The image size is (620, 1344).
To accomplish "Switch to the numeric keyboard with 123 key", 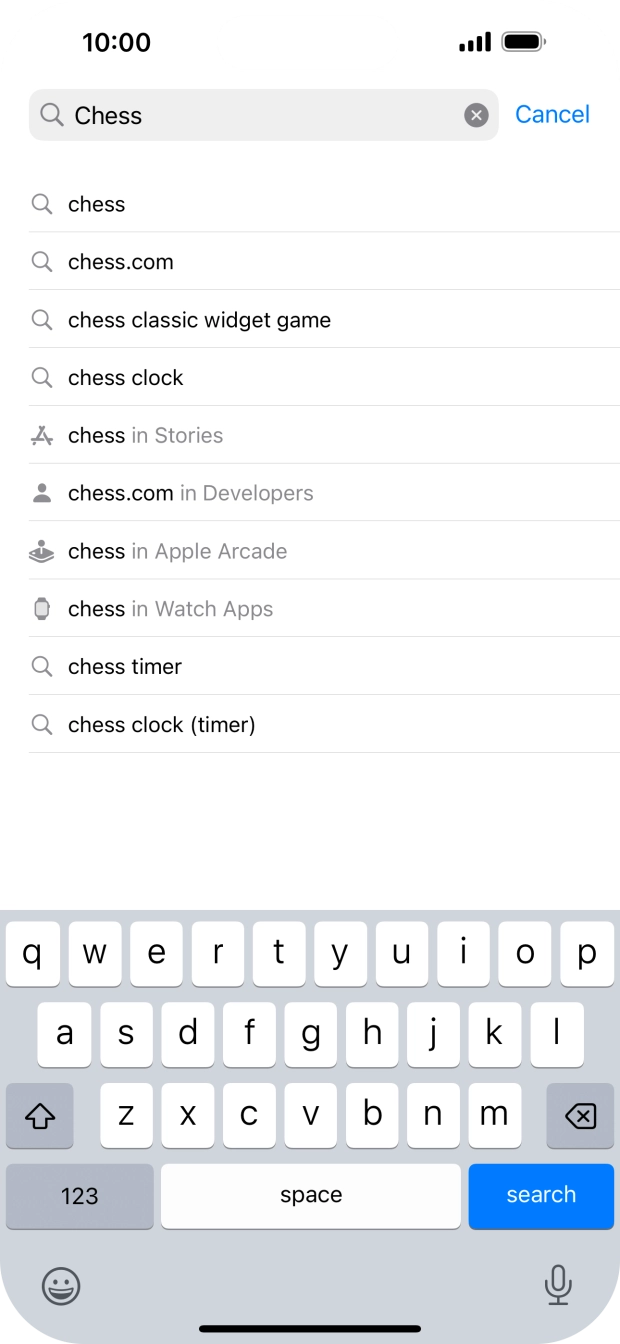I will point(79,1196).
